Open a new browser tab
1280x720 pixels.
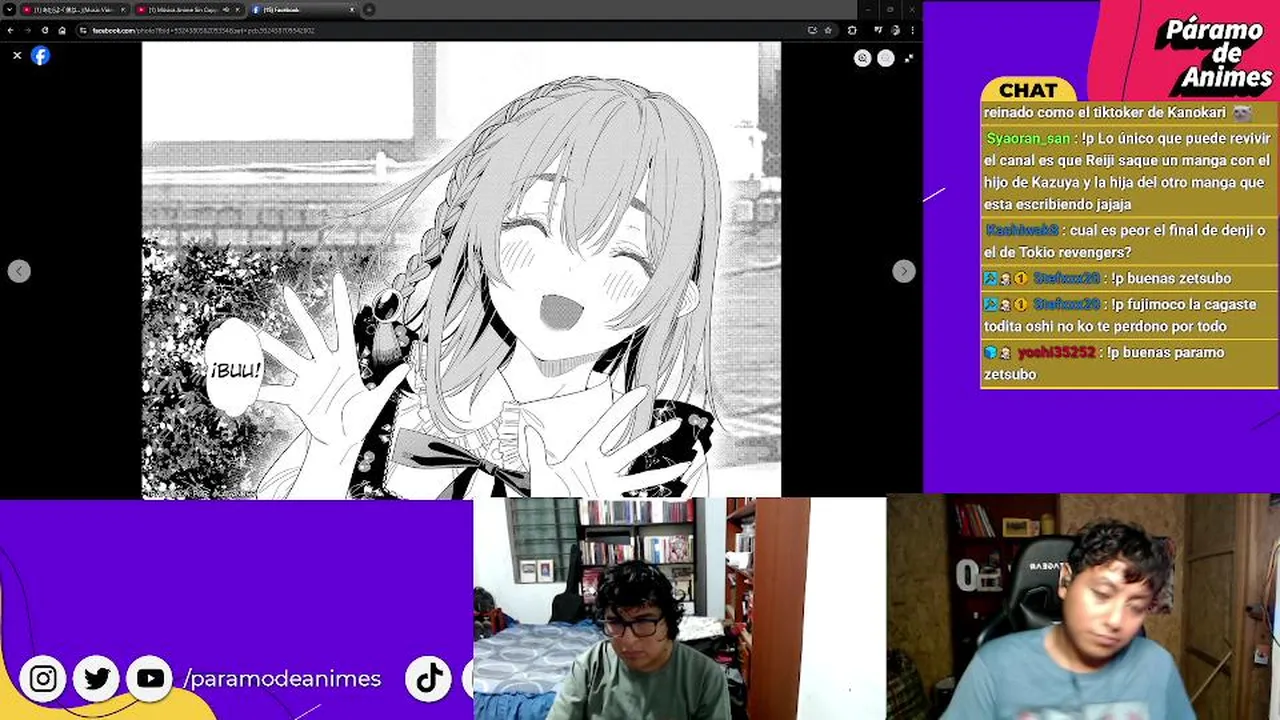point(369,9)
